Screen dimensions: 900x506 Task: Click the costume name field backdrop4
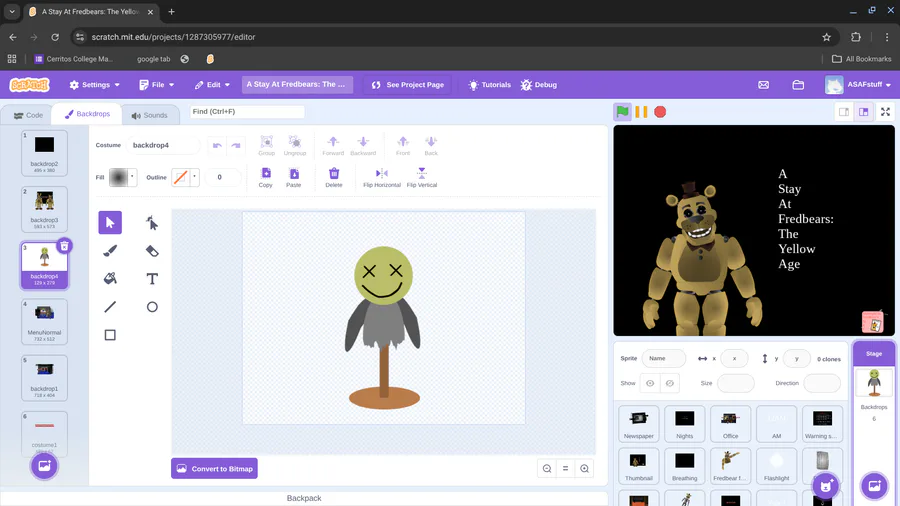pos(164,145)
